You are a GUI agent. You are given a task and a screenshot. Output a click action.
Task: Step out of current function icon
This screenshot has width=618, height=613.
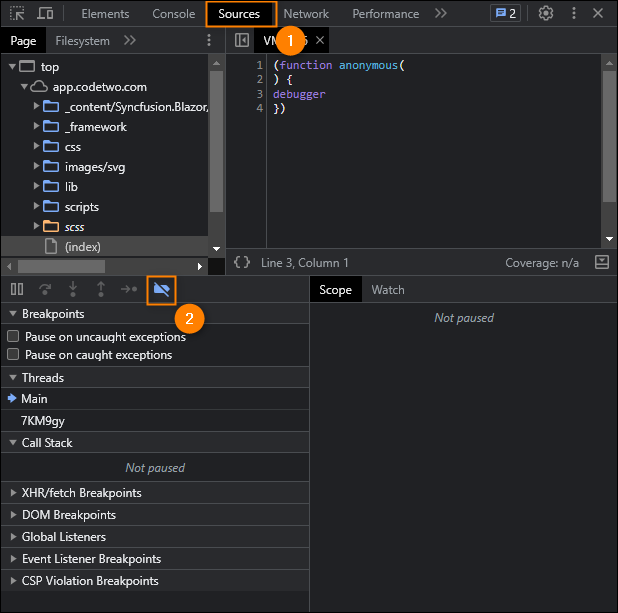[101, 289]
